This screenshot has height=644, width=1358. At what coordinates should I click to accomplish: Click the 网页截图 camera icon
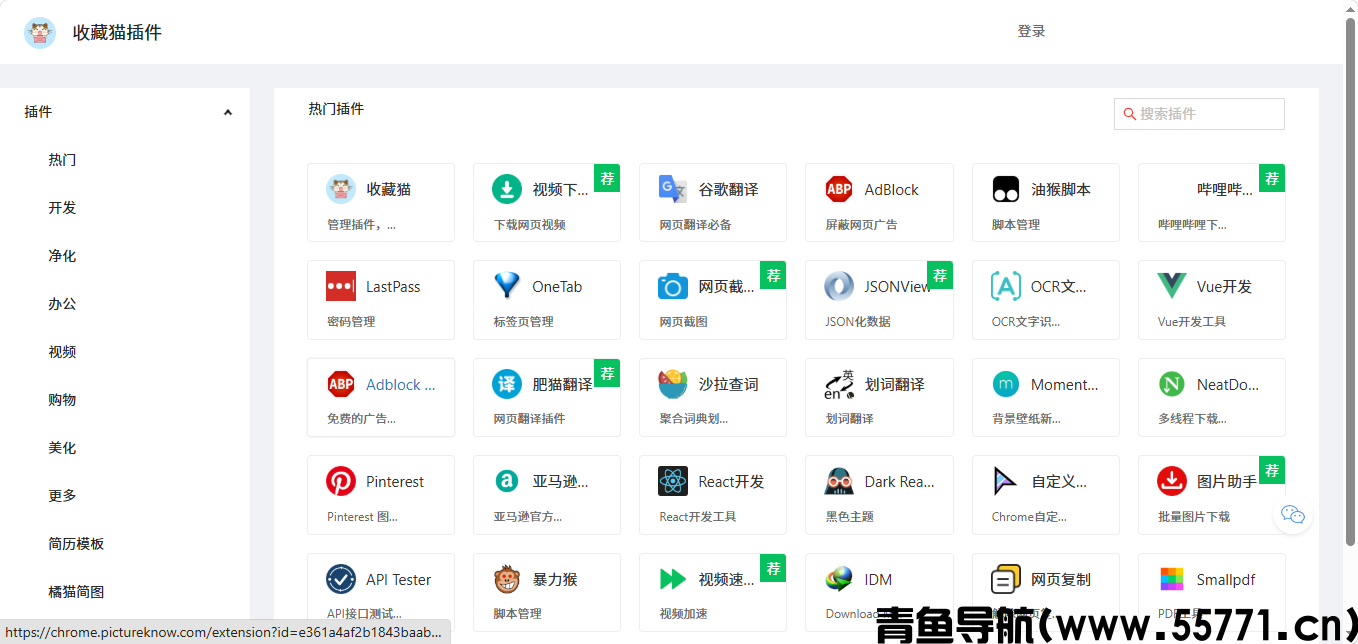click(673, 286)
